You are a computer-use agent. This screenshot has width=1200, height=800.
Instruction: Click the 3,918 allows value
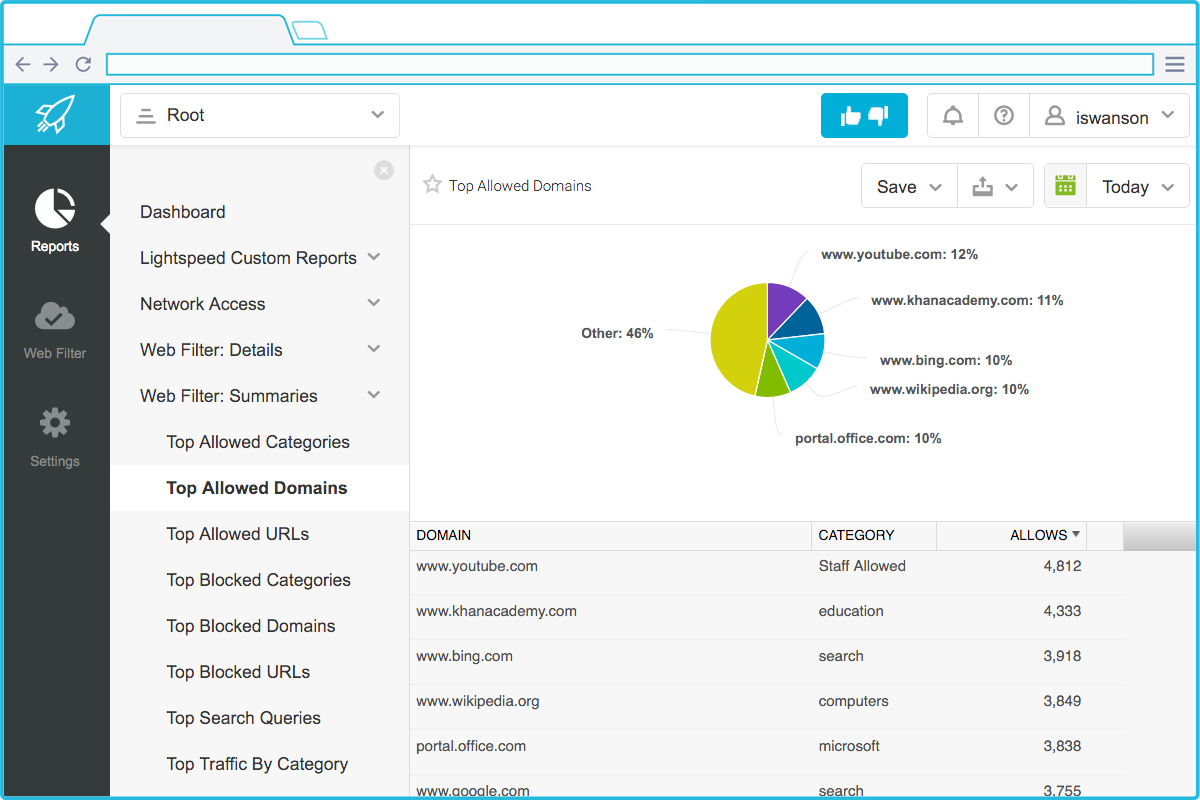click(x=1062, y=656)
